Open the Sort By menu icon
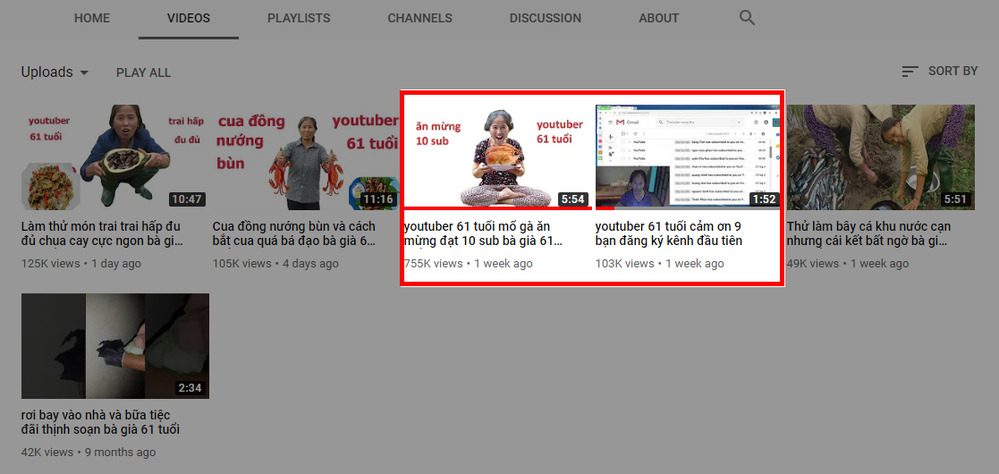The image size is (999, 474). [909, 72]
